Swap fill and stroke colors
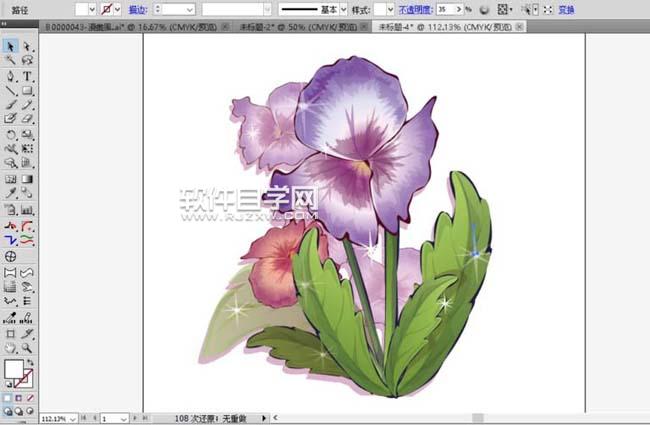The image size is (650, 425). pos(29,361)
